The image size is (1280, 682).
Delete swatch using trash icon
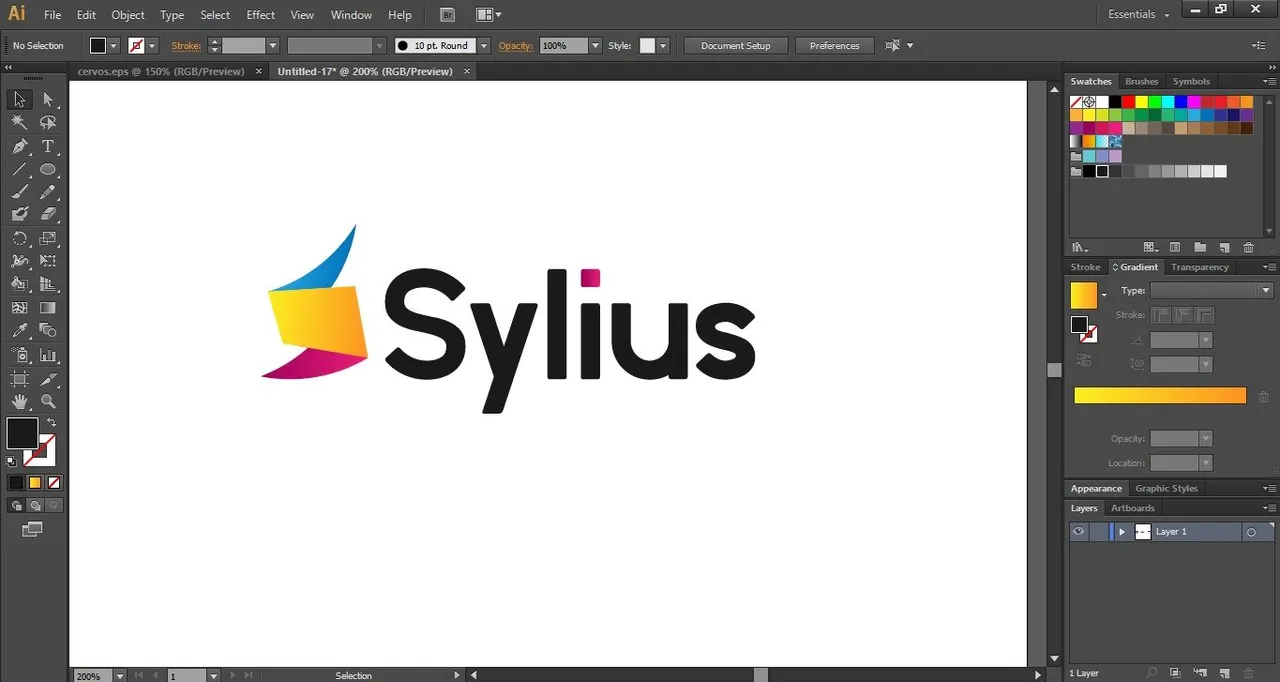(1248, 247)
